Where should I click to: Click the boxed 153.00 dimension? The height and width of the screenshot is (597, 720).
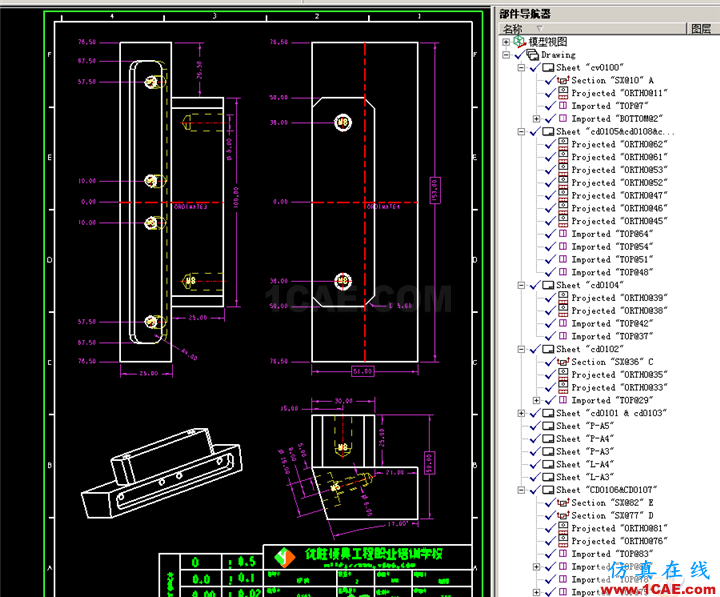tap(435, 190)
